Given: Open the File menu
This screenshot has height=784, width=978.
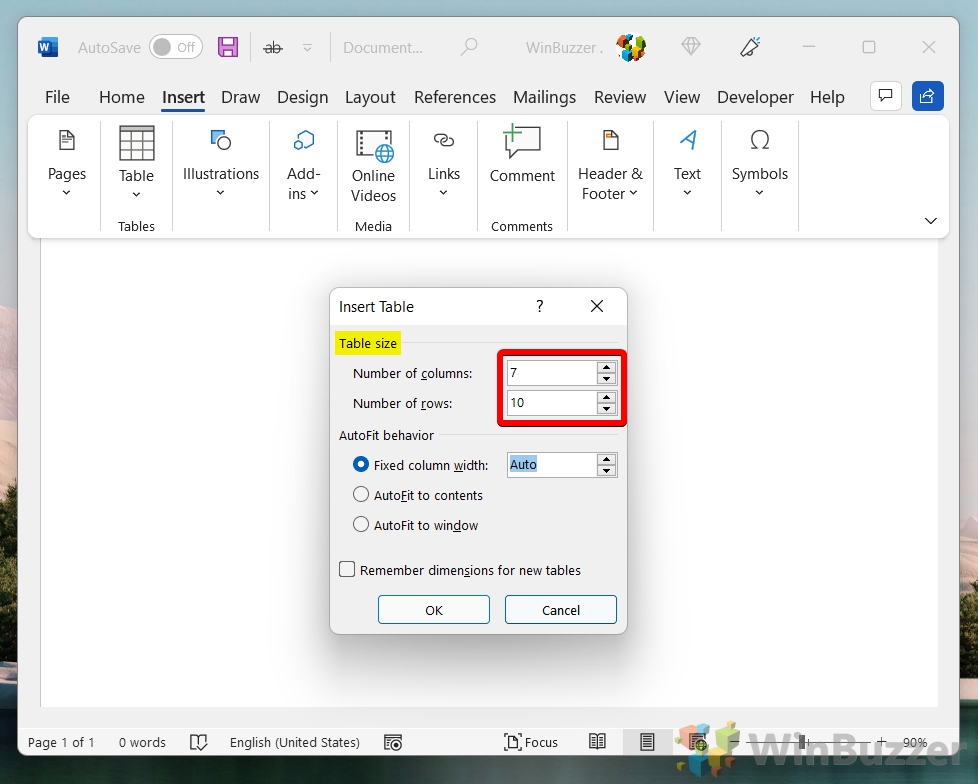Looking at the screenshot, I should coord(57,97).
